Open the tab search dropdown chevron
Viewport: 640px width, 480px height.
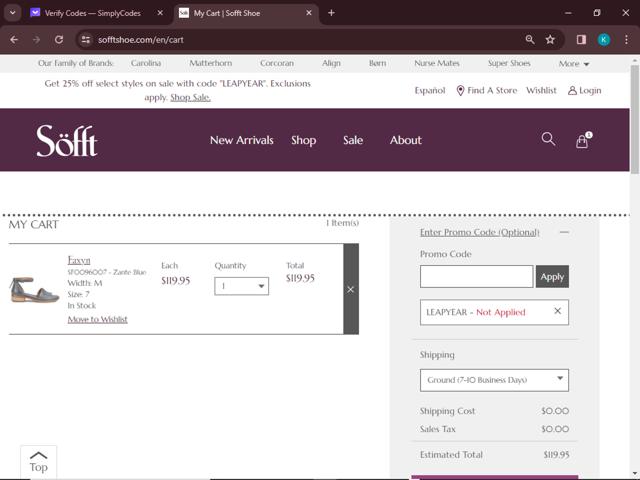[x=13, y=13]
